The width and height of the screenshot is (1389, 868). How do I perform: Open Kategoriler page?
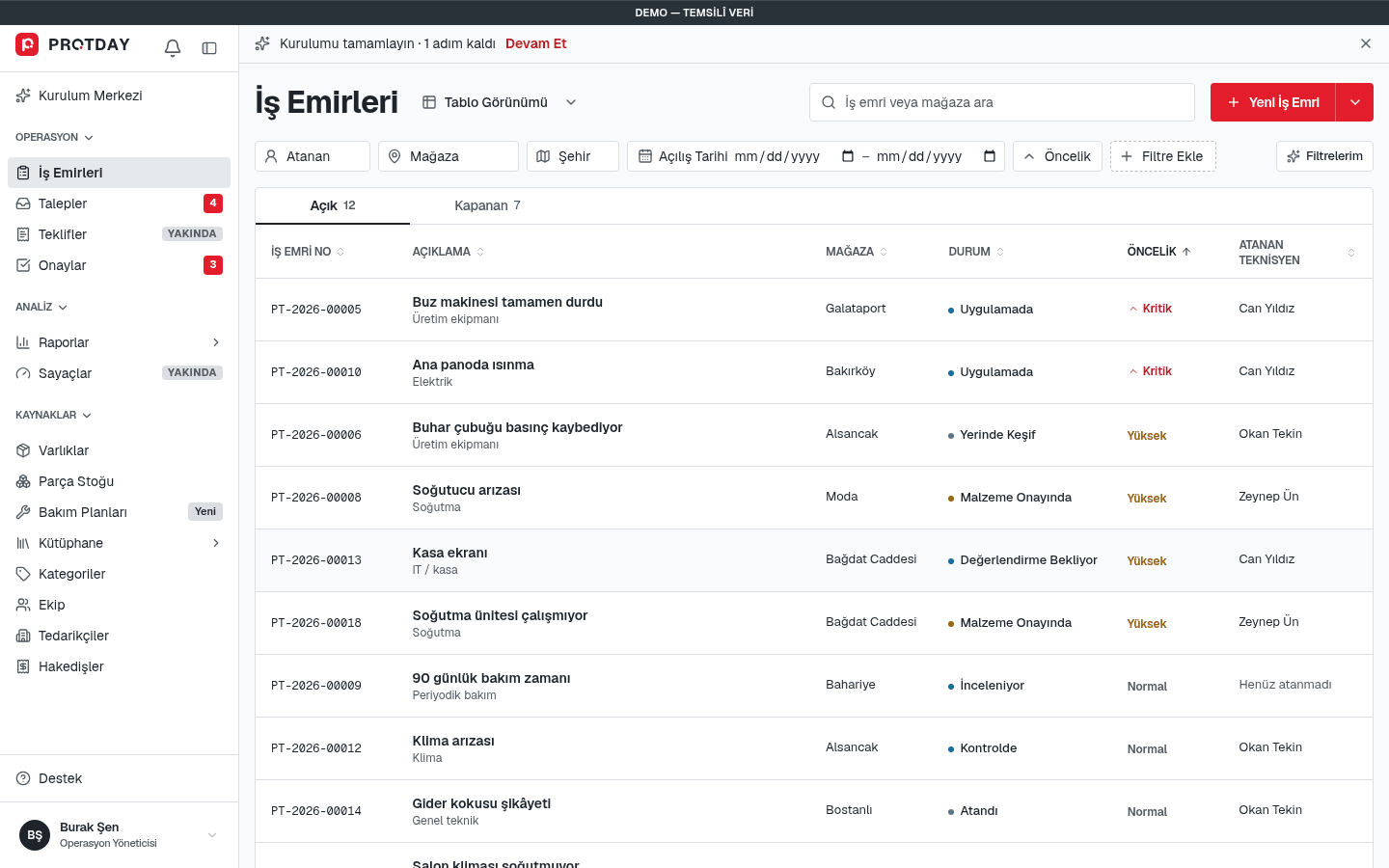[x=120, y=574]
